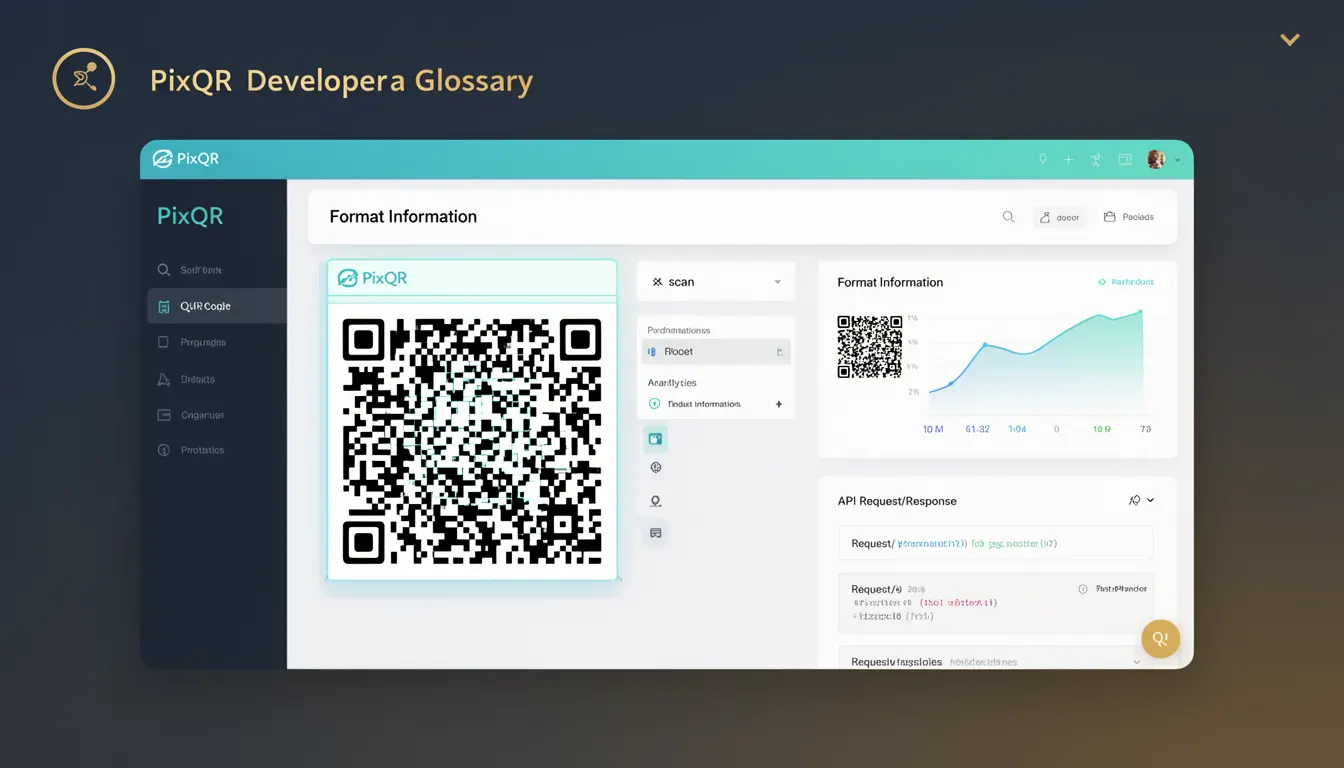Expand the caret next to the user avatar
Viewport: 1344px width, 768px height.
pyautogui.click(x=1177, y=160)
